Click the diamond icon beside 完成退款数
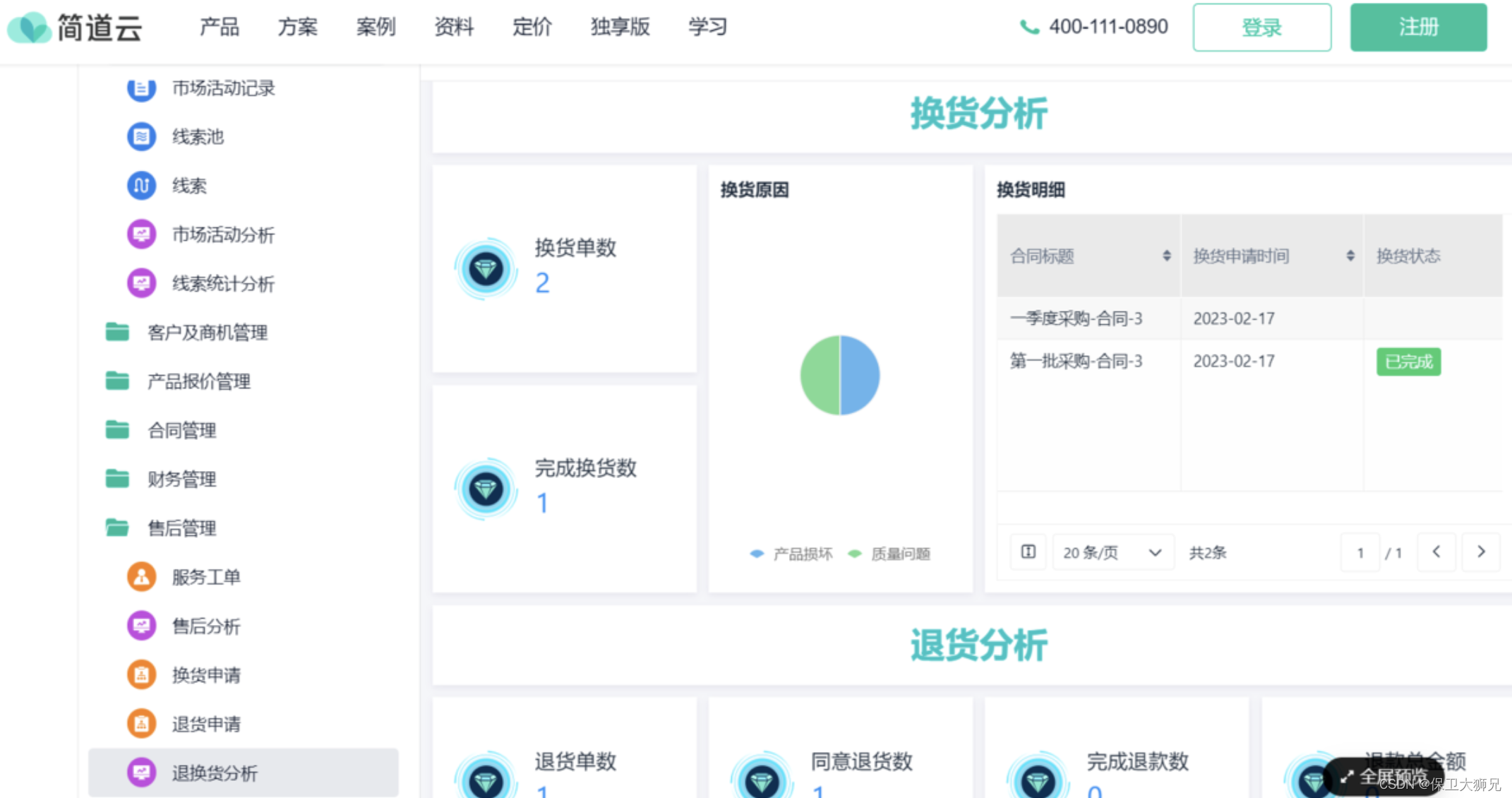 coord(1038,775)
